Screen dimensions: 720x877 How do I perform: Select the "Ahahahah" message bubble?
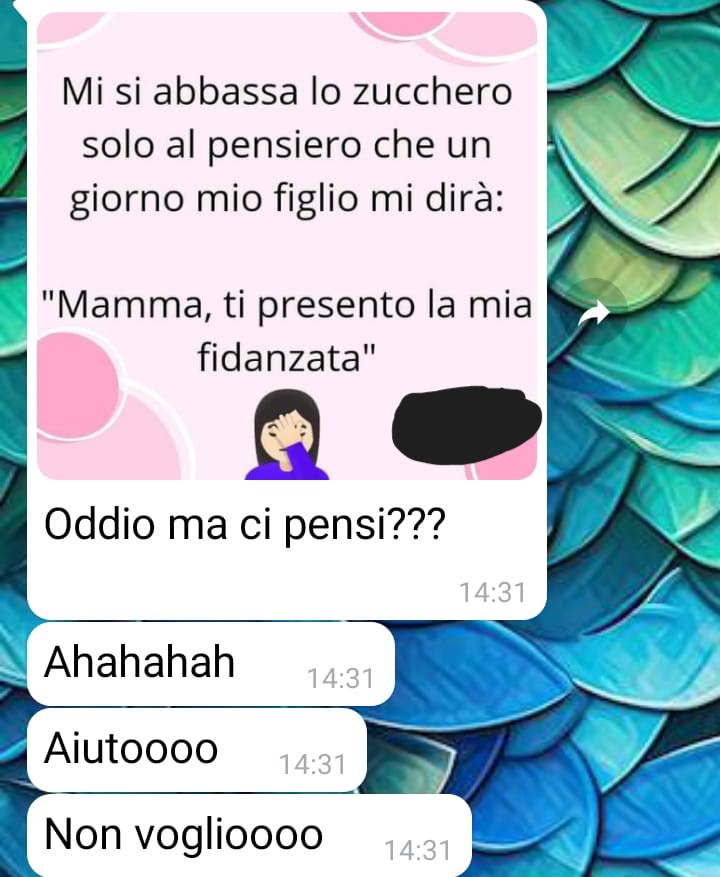point(211,663)
